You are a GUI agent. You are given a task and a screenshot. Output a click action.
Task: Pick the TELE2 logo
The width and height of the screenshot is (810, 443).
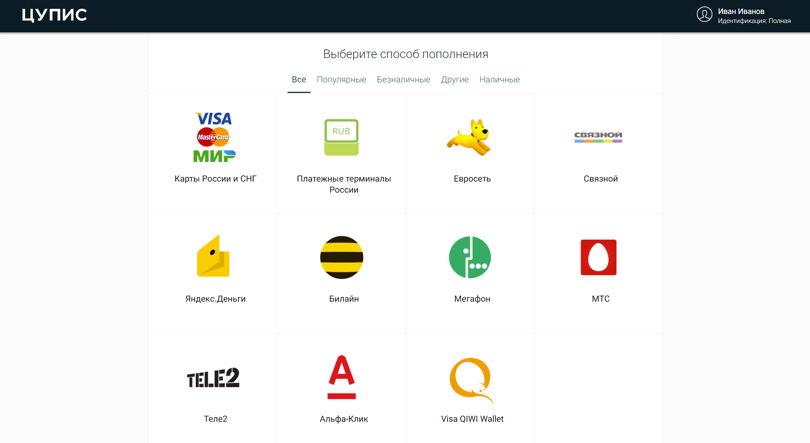click(x=213, y=377)
